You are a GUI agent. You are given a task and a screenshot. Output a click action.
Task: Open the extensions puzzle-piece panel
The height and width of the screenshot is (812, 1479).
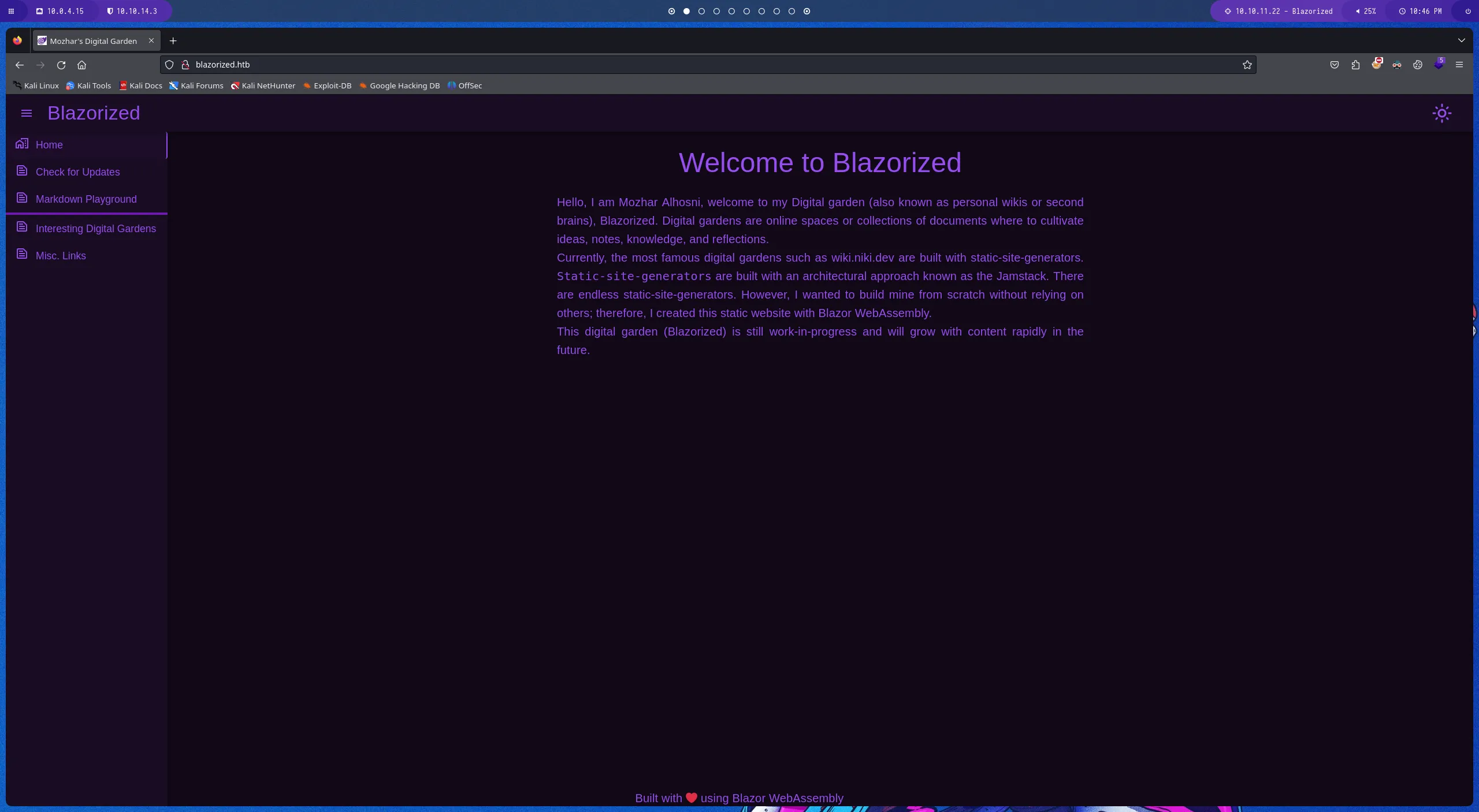tap(1355, 64)
